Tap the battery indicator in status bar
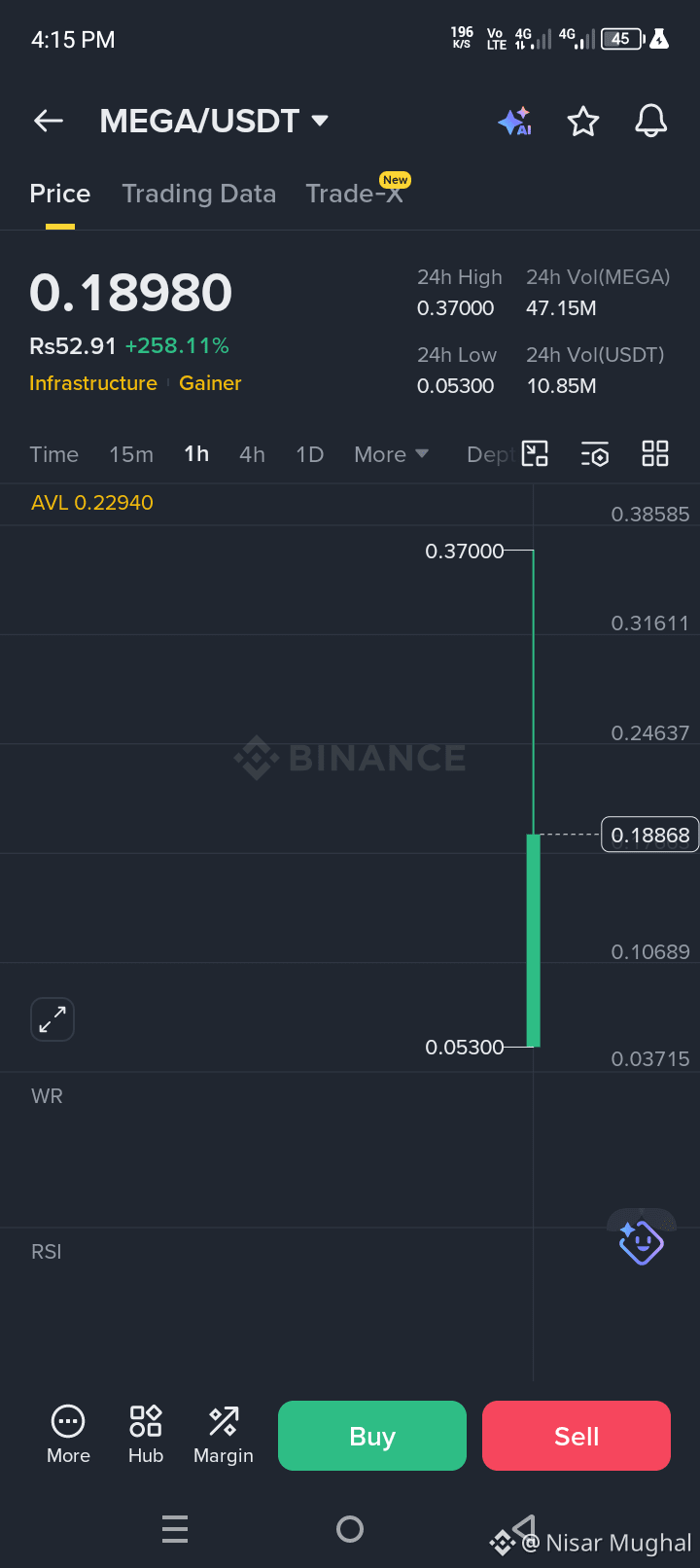This screenshot has height=1568, width=700. [x=623, y=39]
